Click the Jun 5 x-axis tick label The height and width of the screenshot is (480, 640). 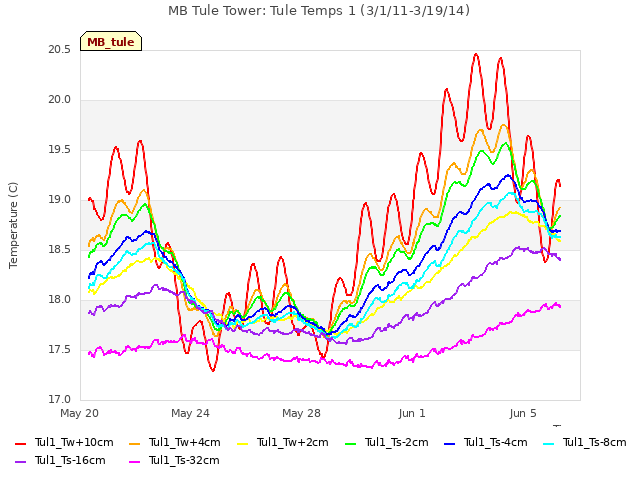523,413
